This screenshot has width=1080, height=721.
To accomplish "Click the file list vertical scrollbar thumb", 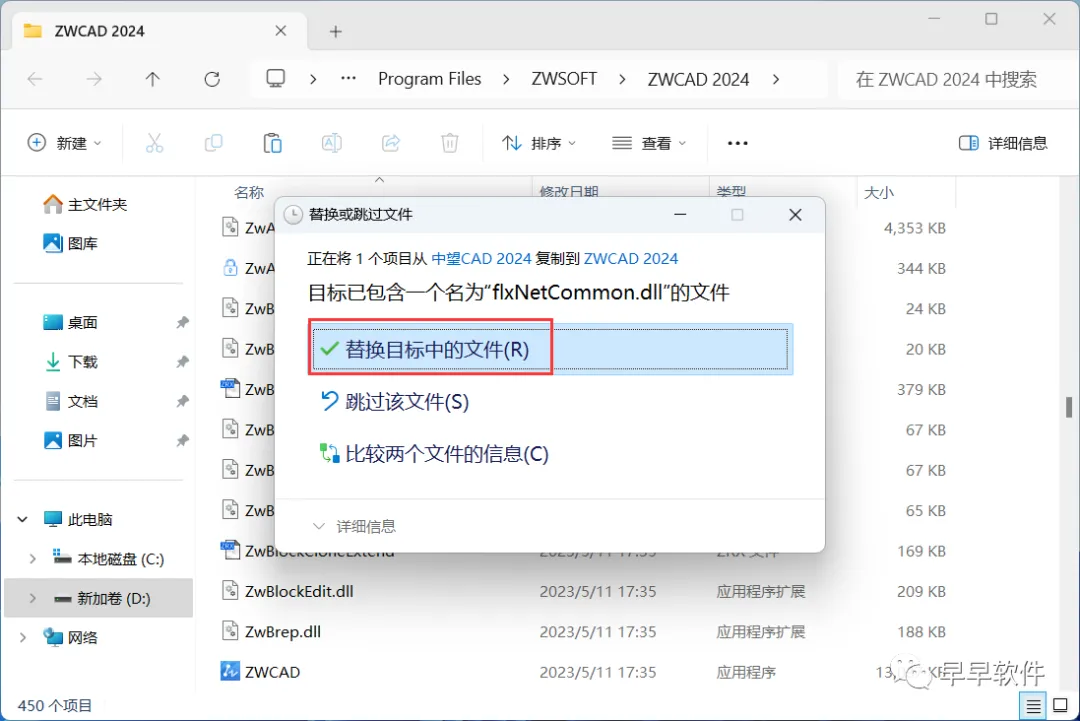I will 1069,408.
